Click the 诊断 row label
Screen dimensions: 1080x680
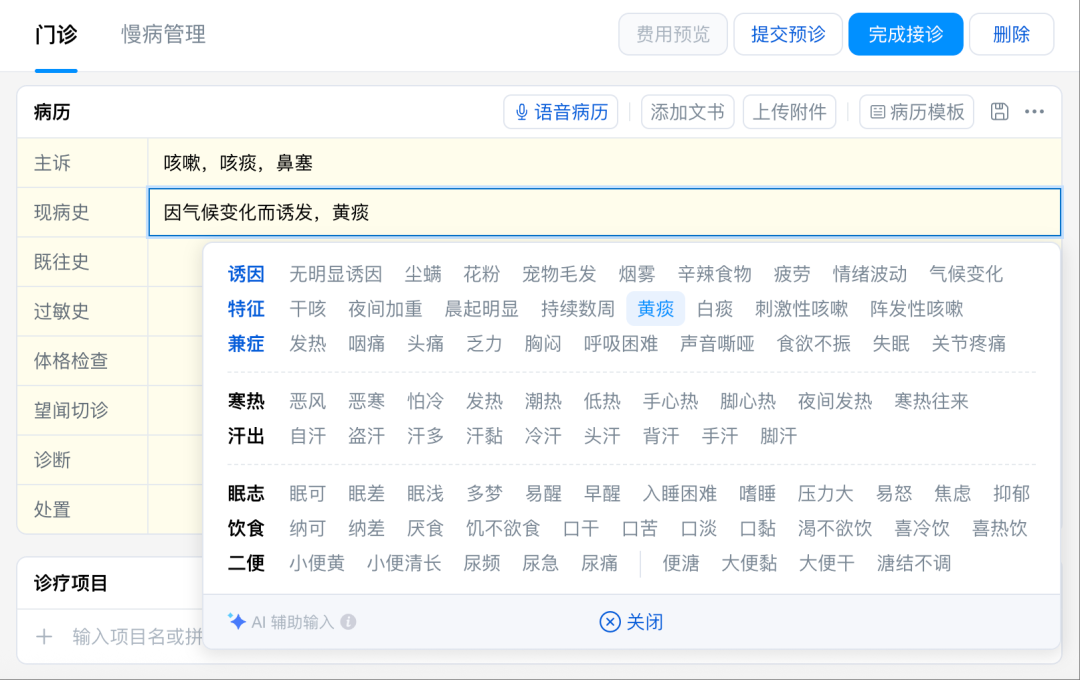coord(52,460)
